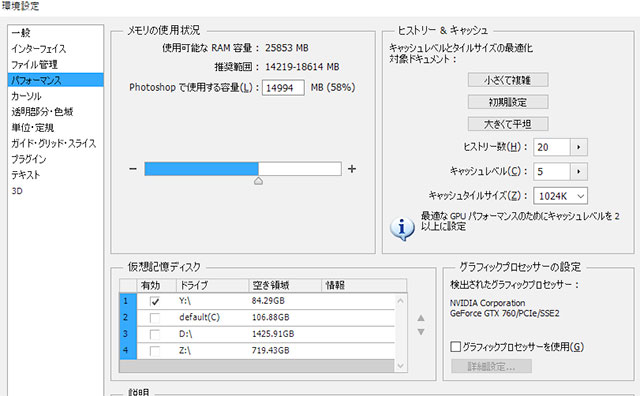This screenshot has height=396, width=640.
Task: Click the キャッシュレベル value field
Action: click(551, 171)
